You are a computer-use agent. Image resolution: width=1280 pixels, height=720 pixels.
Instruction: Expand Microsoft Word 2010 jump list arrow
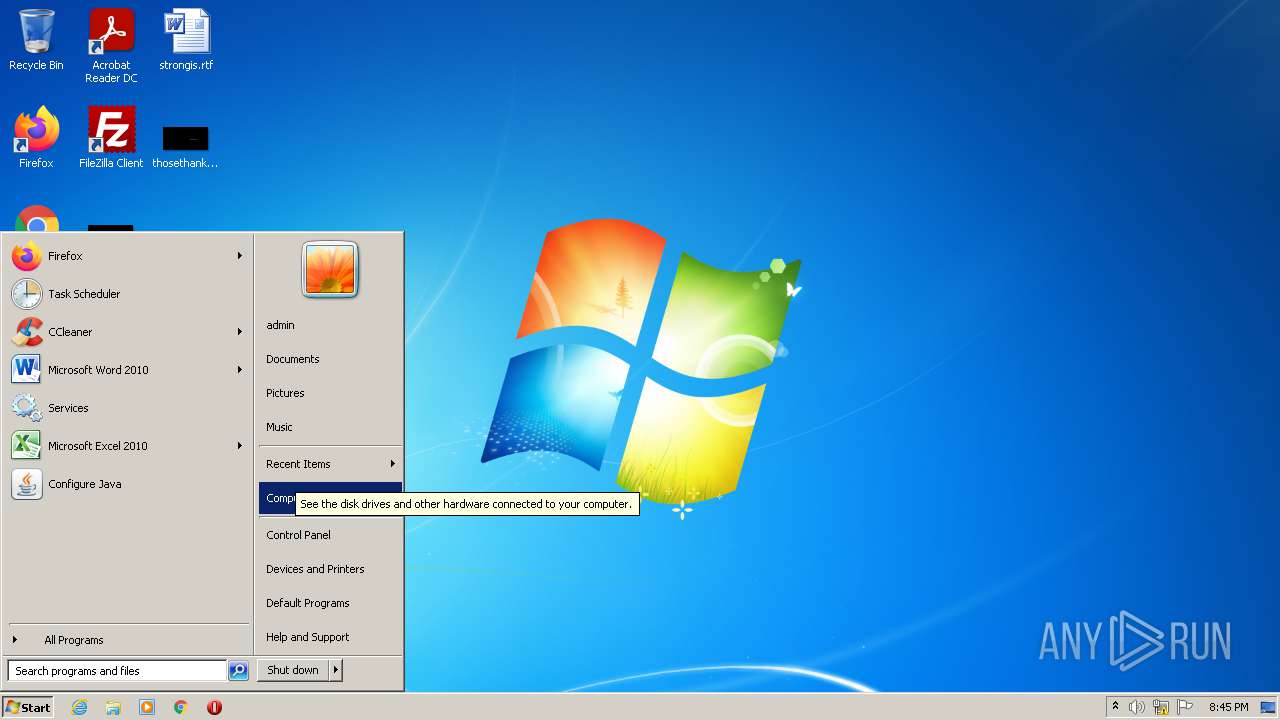240,370
